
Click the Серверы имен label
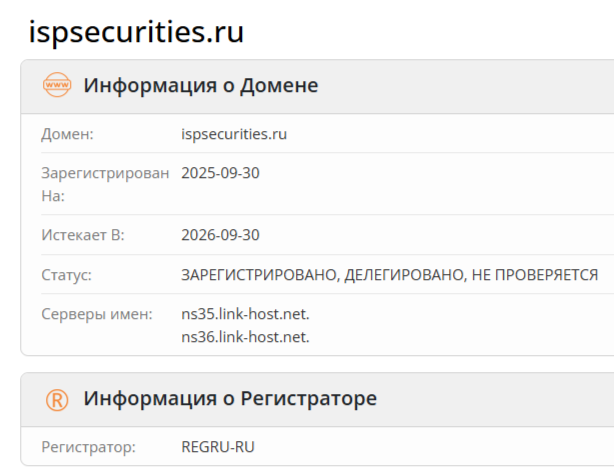pyautogui.click(x=97, y=315)
